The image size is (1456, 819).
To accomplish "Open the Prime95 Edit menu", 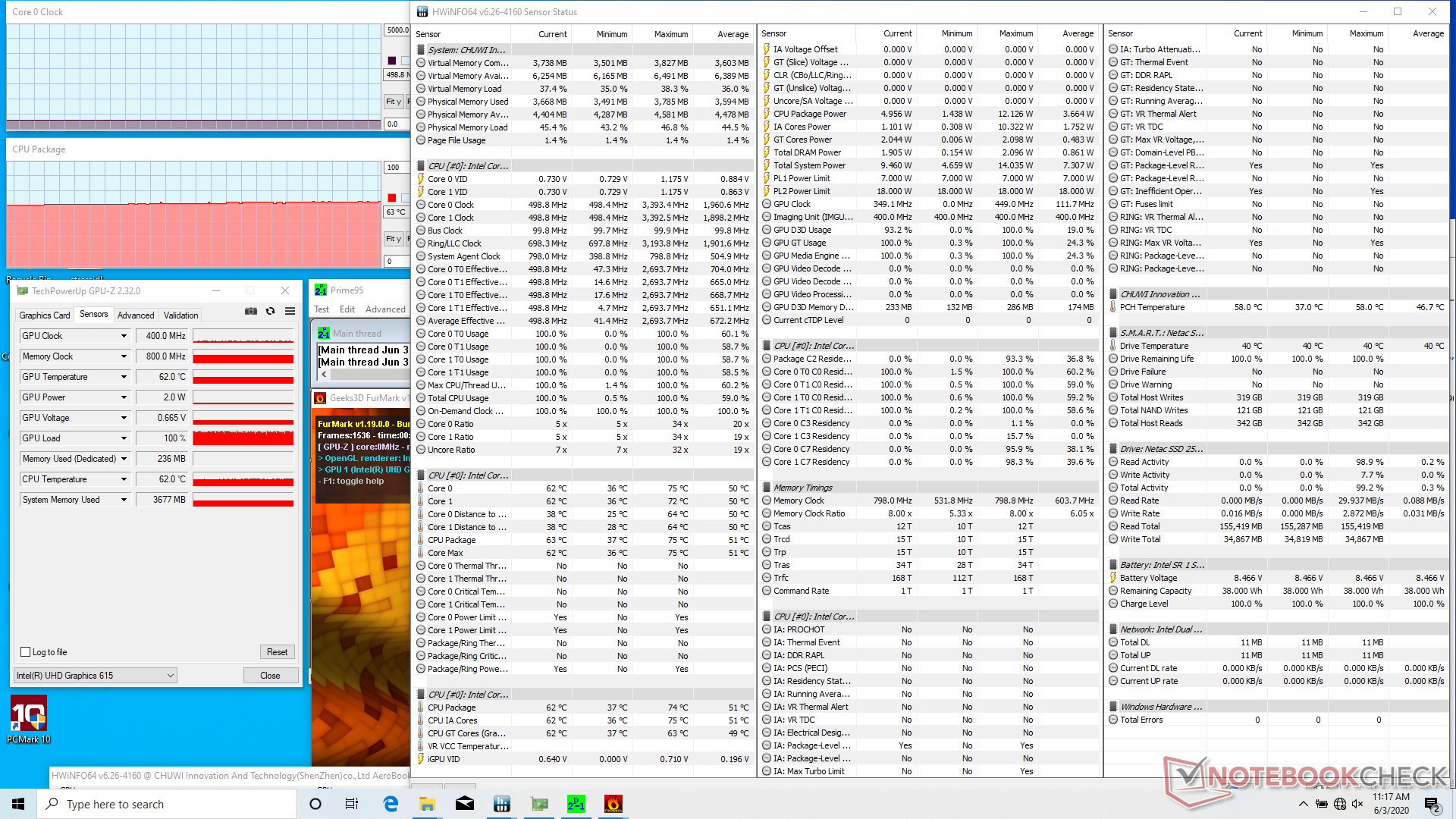I will tap(347, 309).
